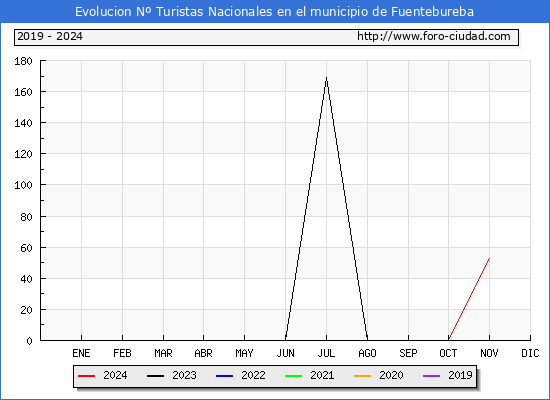Click the 80 value on the y-axis
The height and width of the screenshot is (400, 550).
coord(26,217)
